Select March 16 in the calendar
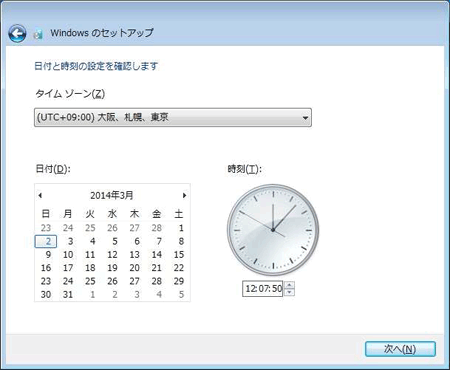The image size is (450, 370). click(46, 268)
